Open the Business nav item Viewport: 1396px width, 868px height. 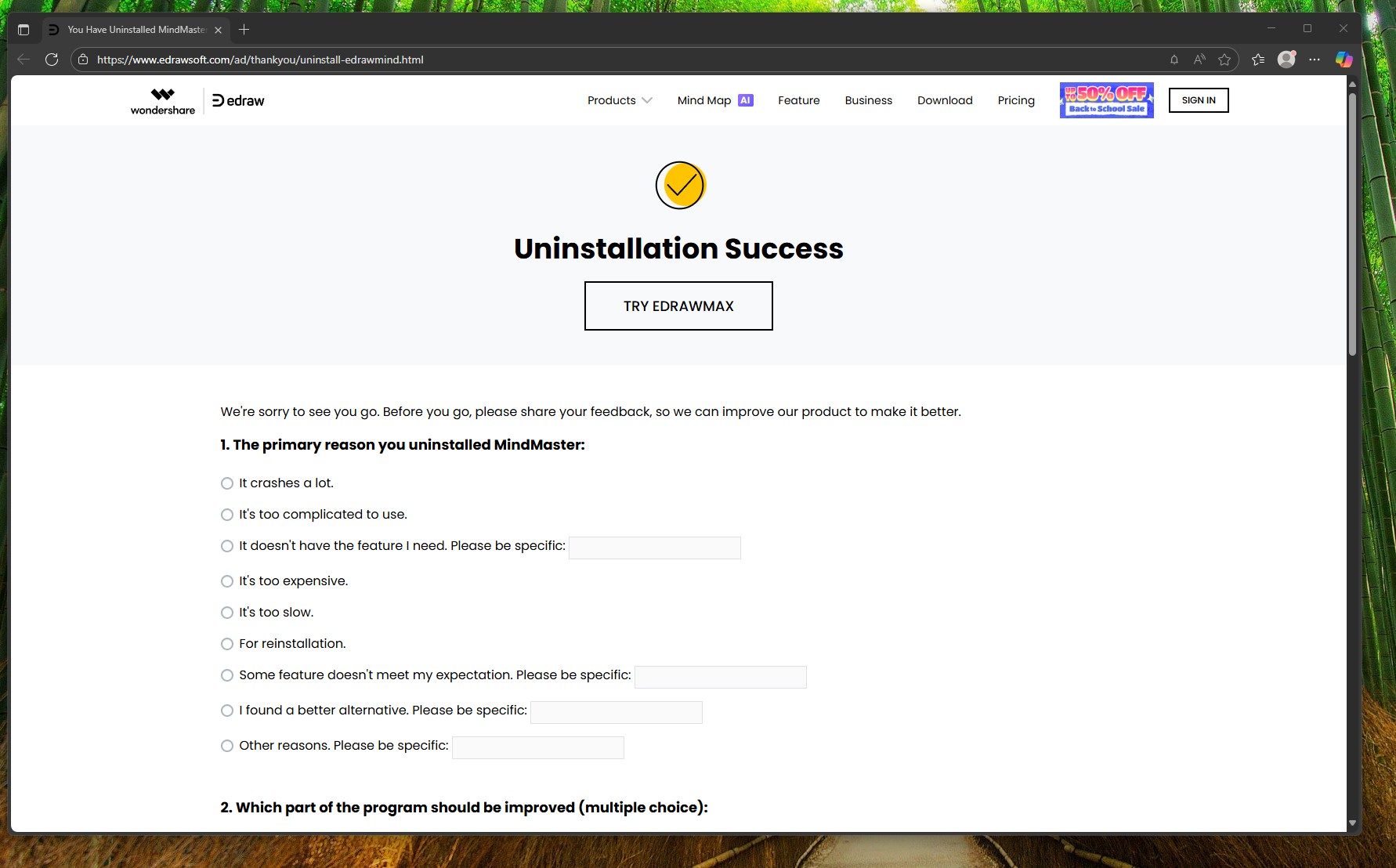coord(869,100)
